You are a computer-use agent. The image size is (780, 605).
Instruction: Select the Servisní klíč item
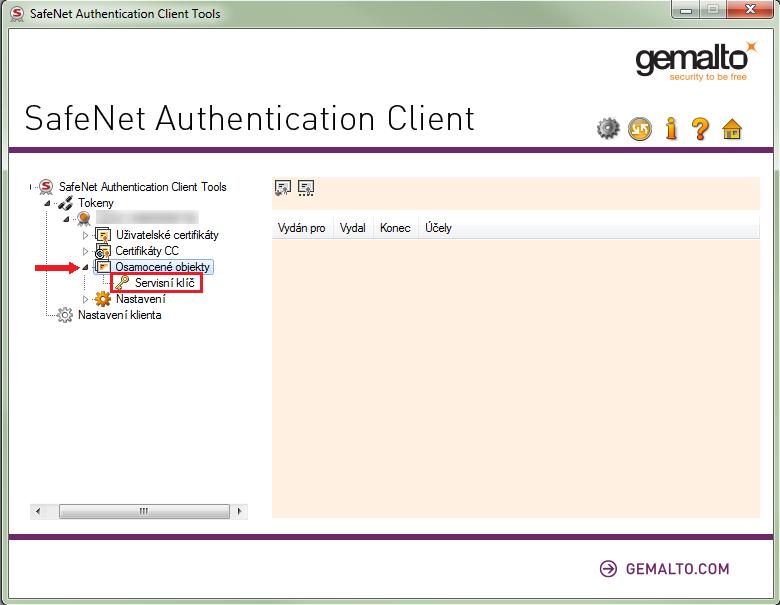point(164,283)
